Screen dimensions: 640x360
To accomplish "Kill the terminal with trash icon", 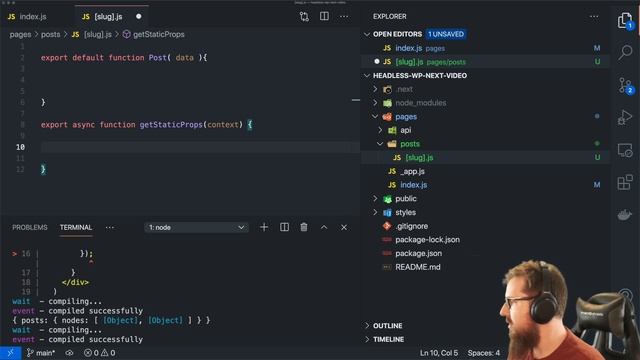I will (x=304, y=227).
